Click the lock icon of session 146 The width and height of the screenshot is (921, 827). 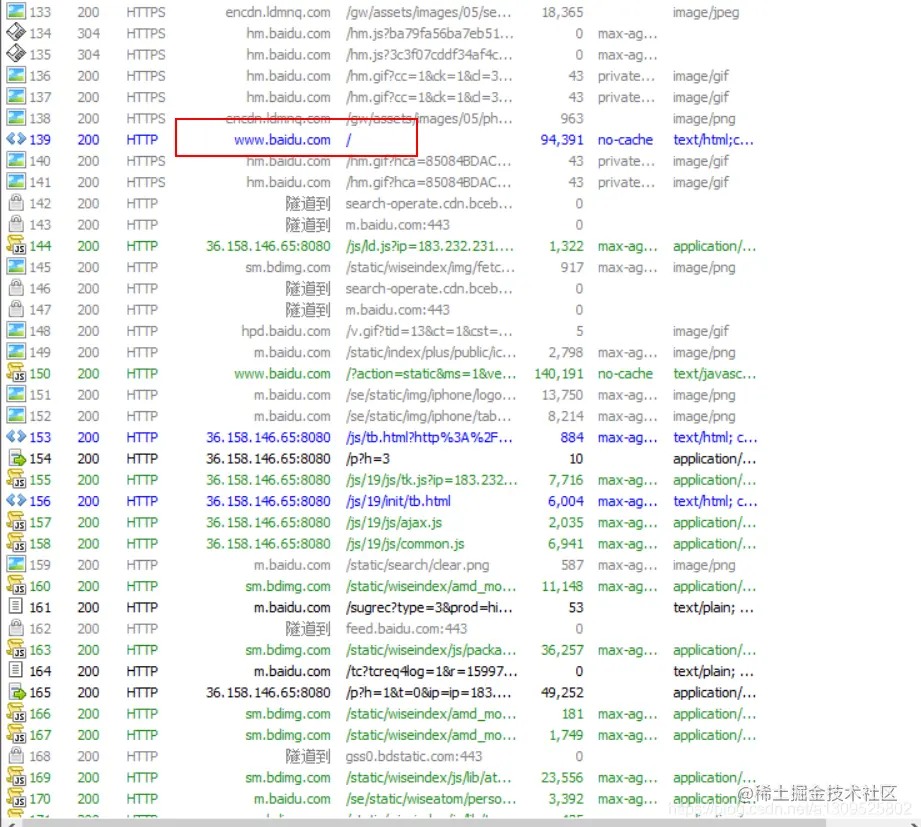[16, 288]
